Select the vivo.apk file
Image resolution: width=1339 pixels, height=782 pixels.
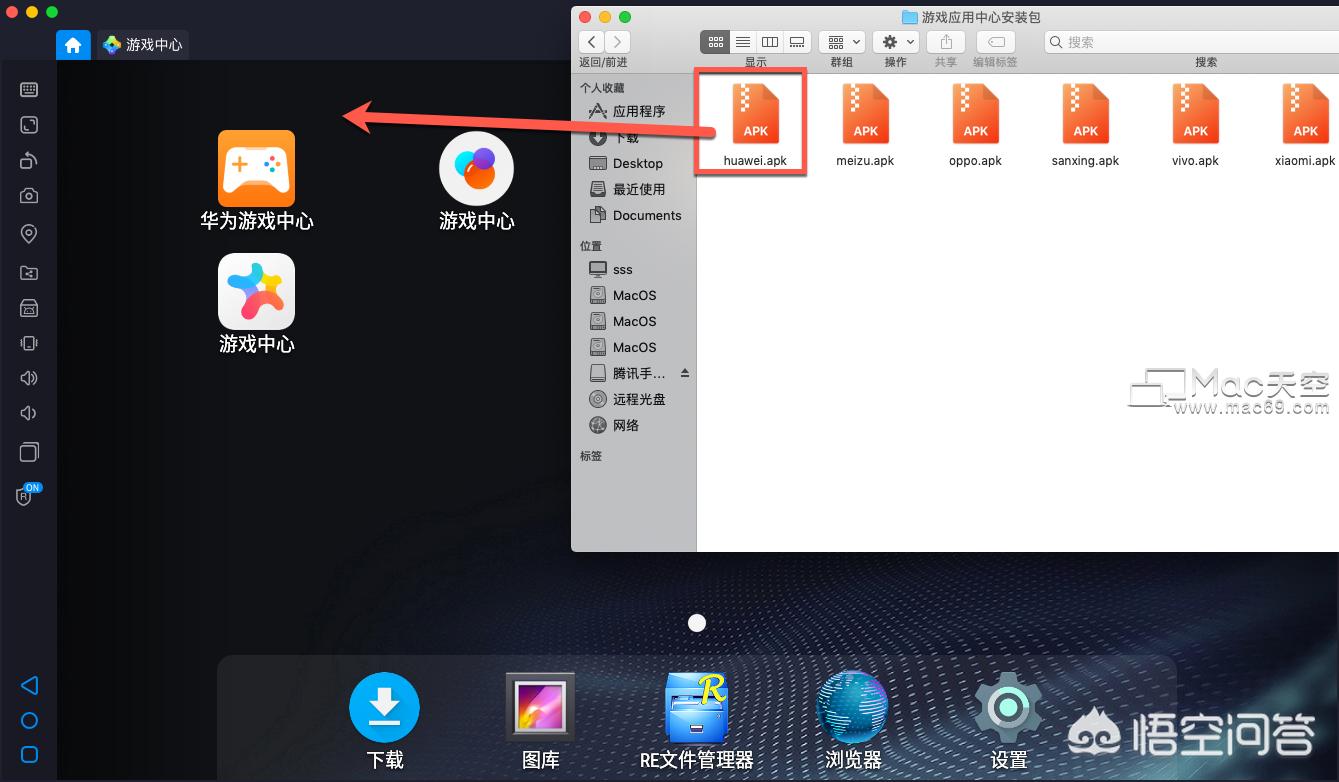(x=1196, y=124)
